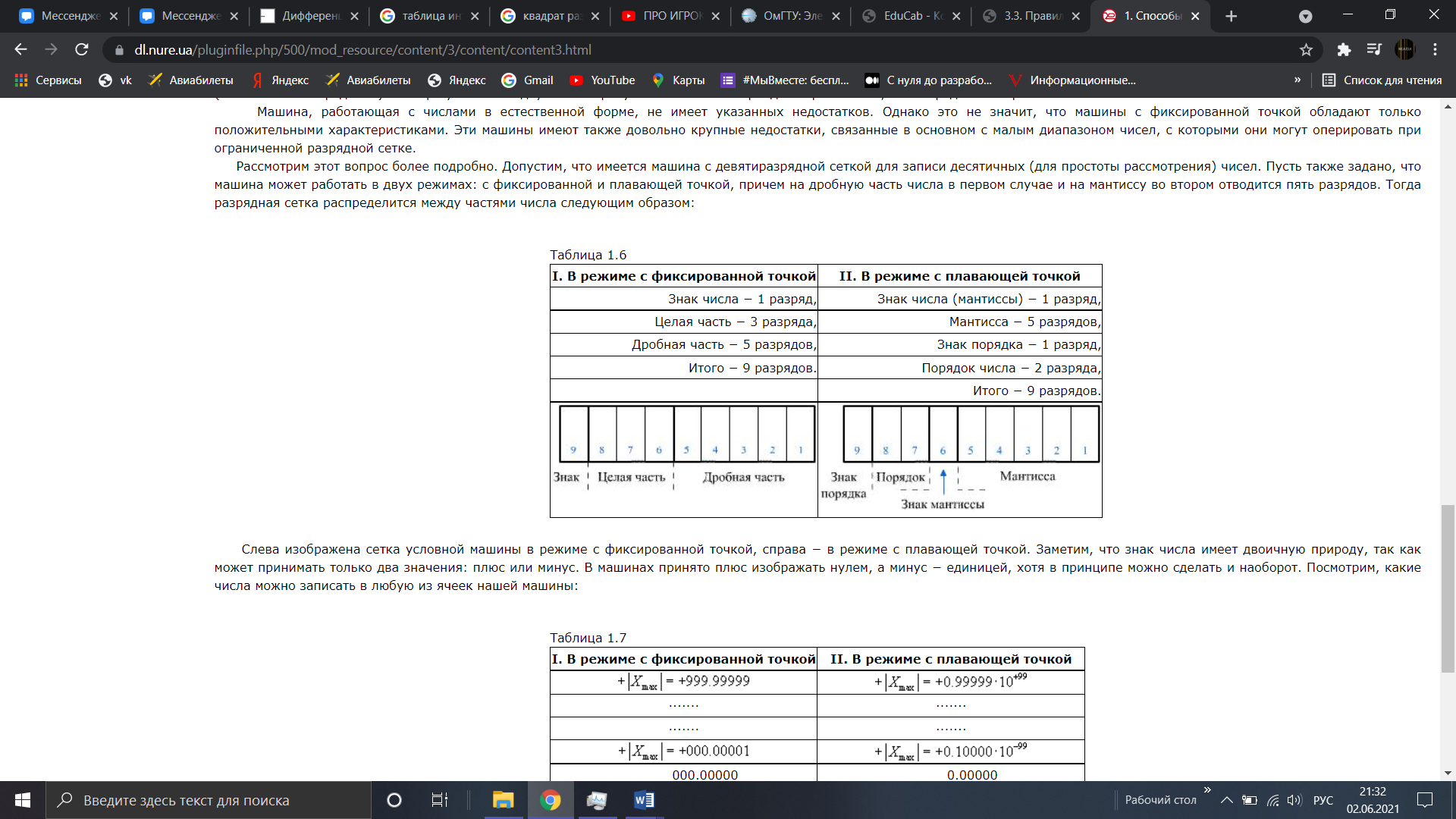
Task: Click fixed-point grid diagram image
Action: coord(684,447)
